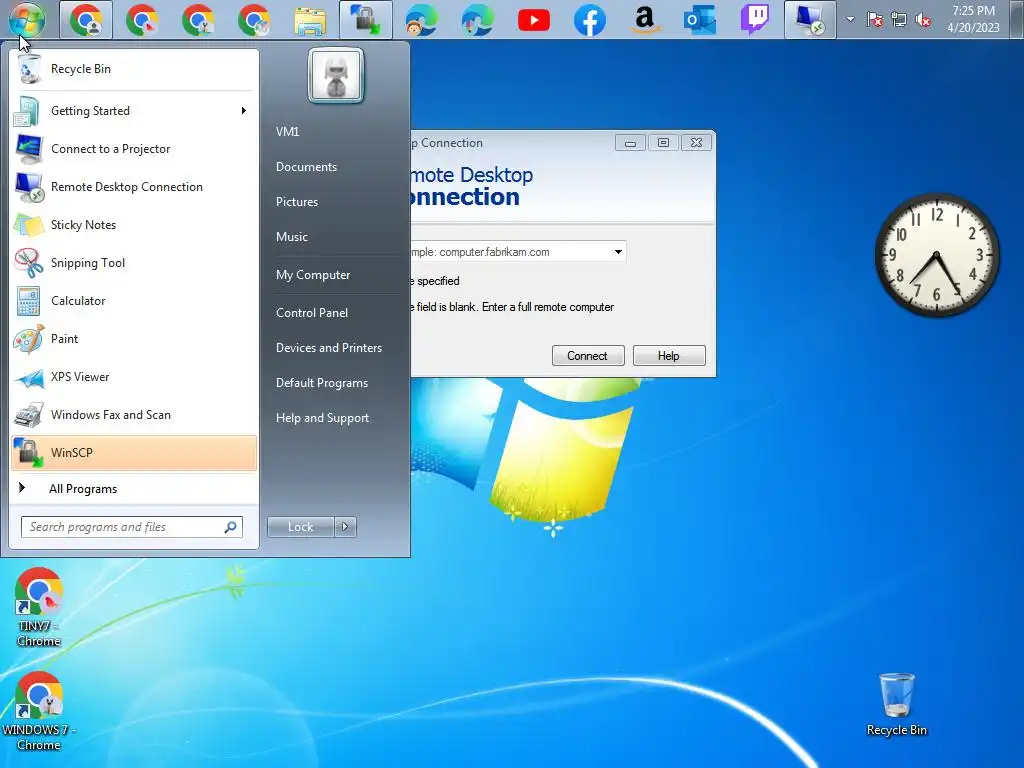Click Search programs and files box

pos(132,527)
